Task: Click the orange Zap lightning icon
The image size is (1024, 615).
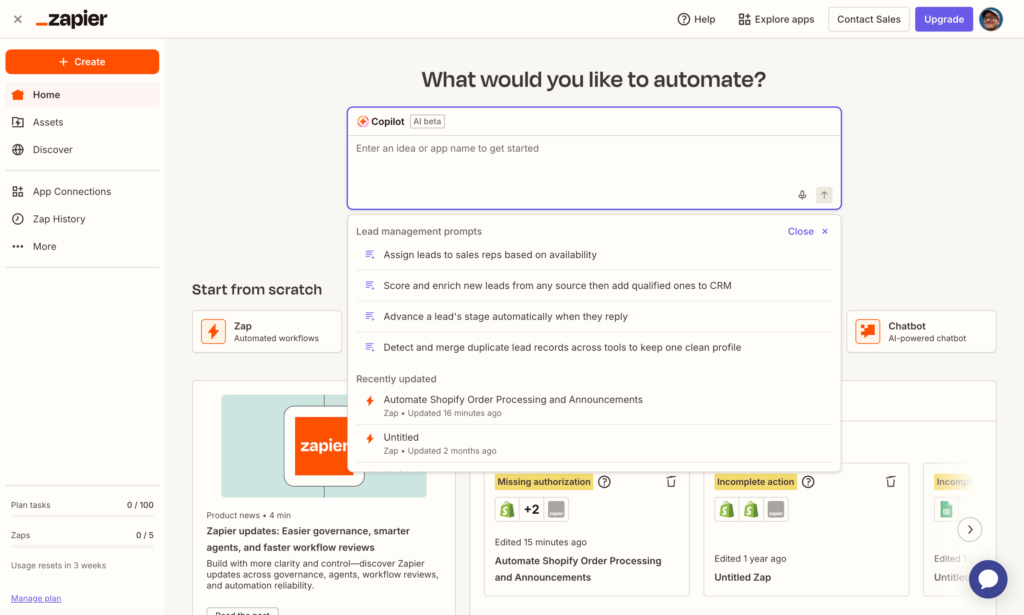Action: tap(213, 331)
